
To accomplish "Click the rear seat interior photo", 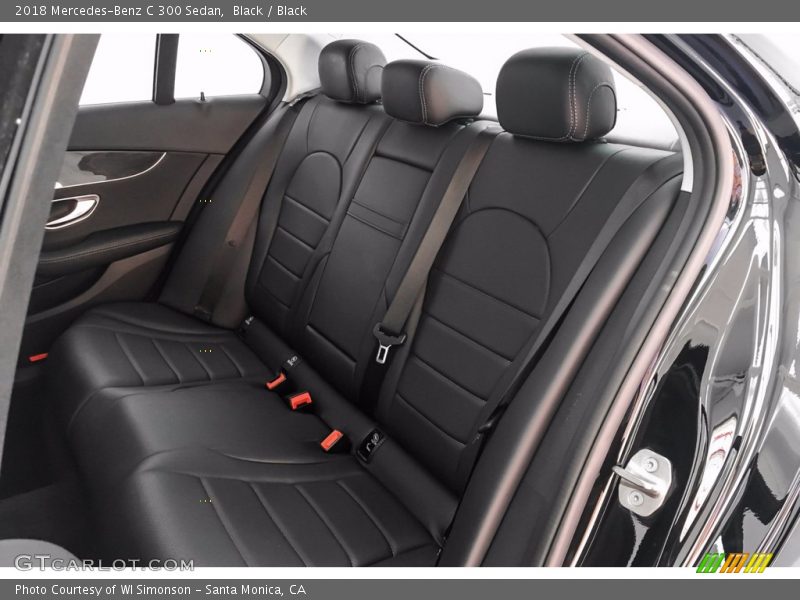I will 400,300.
